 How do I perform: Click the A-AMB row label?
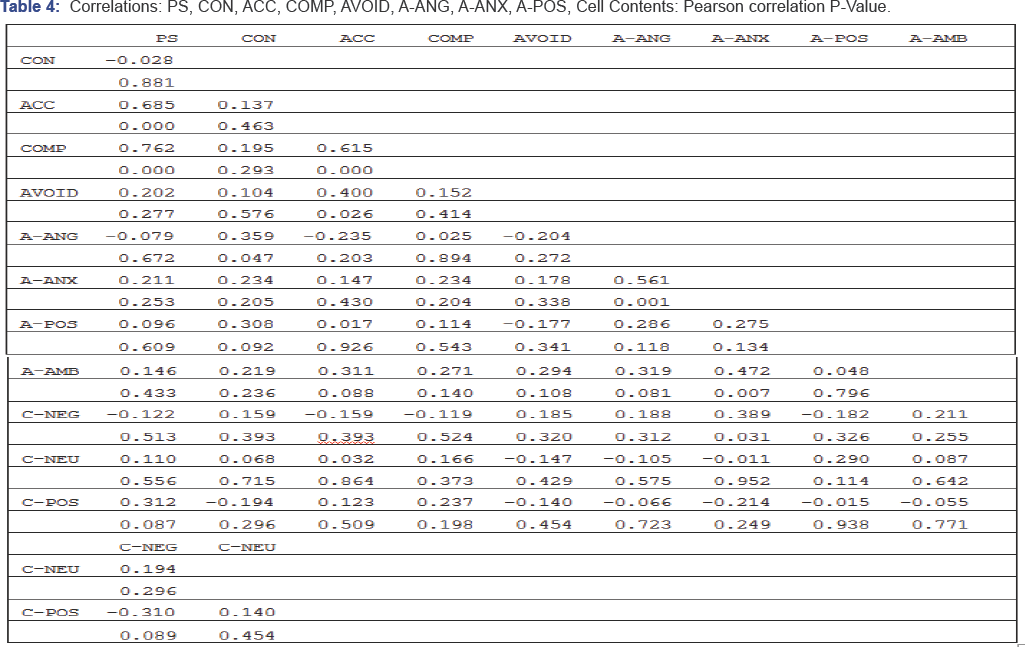tap(49, 371)
